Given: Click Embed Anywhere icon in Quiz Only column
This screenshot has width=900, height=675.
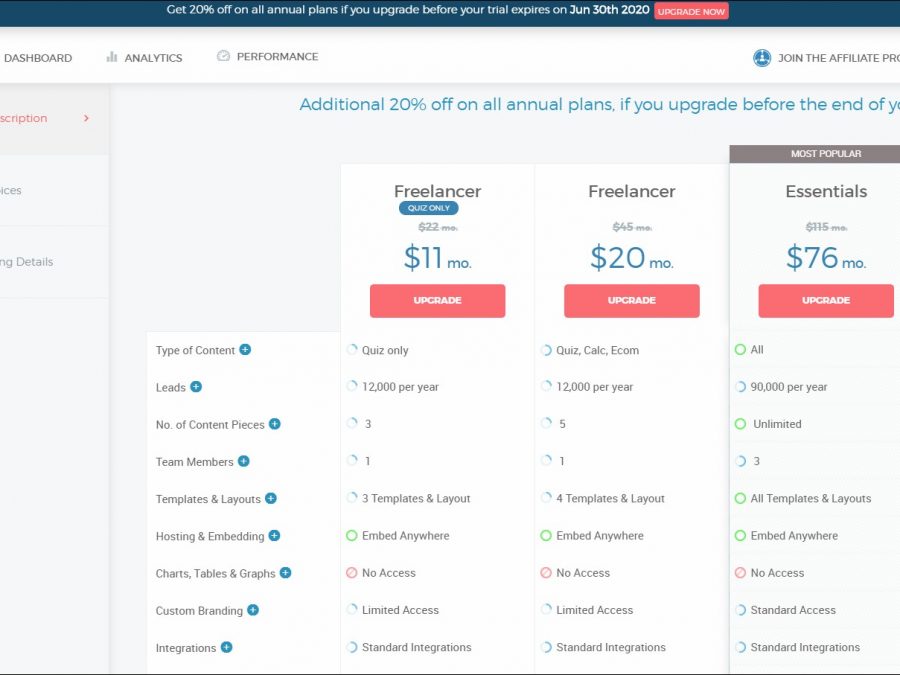Looking at the screenshot, I should 352,536.
